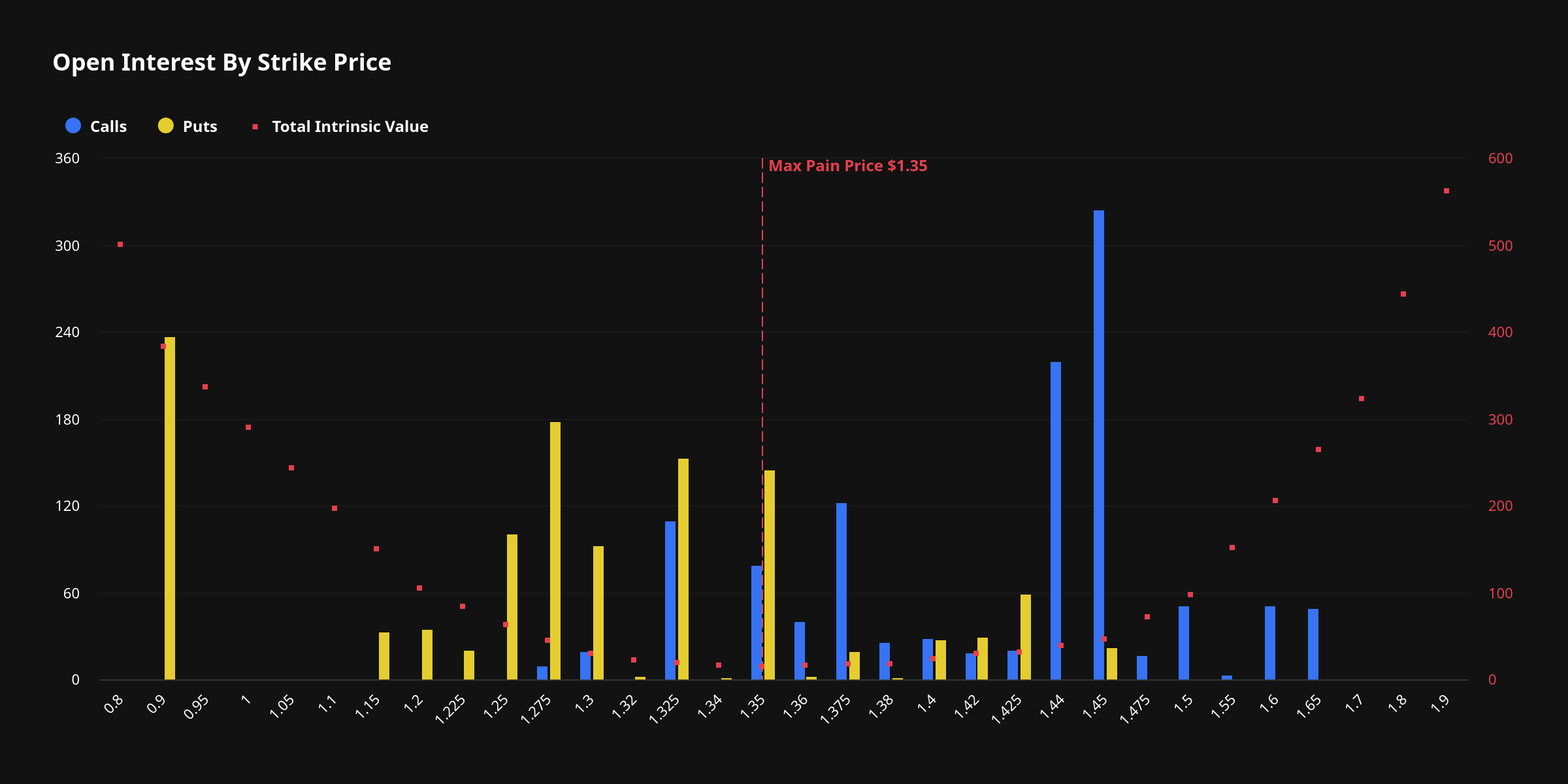
Task: Click the 360 left axis value
Action: click(x=68, y=157)
